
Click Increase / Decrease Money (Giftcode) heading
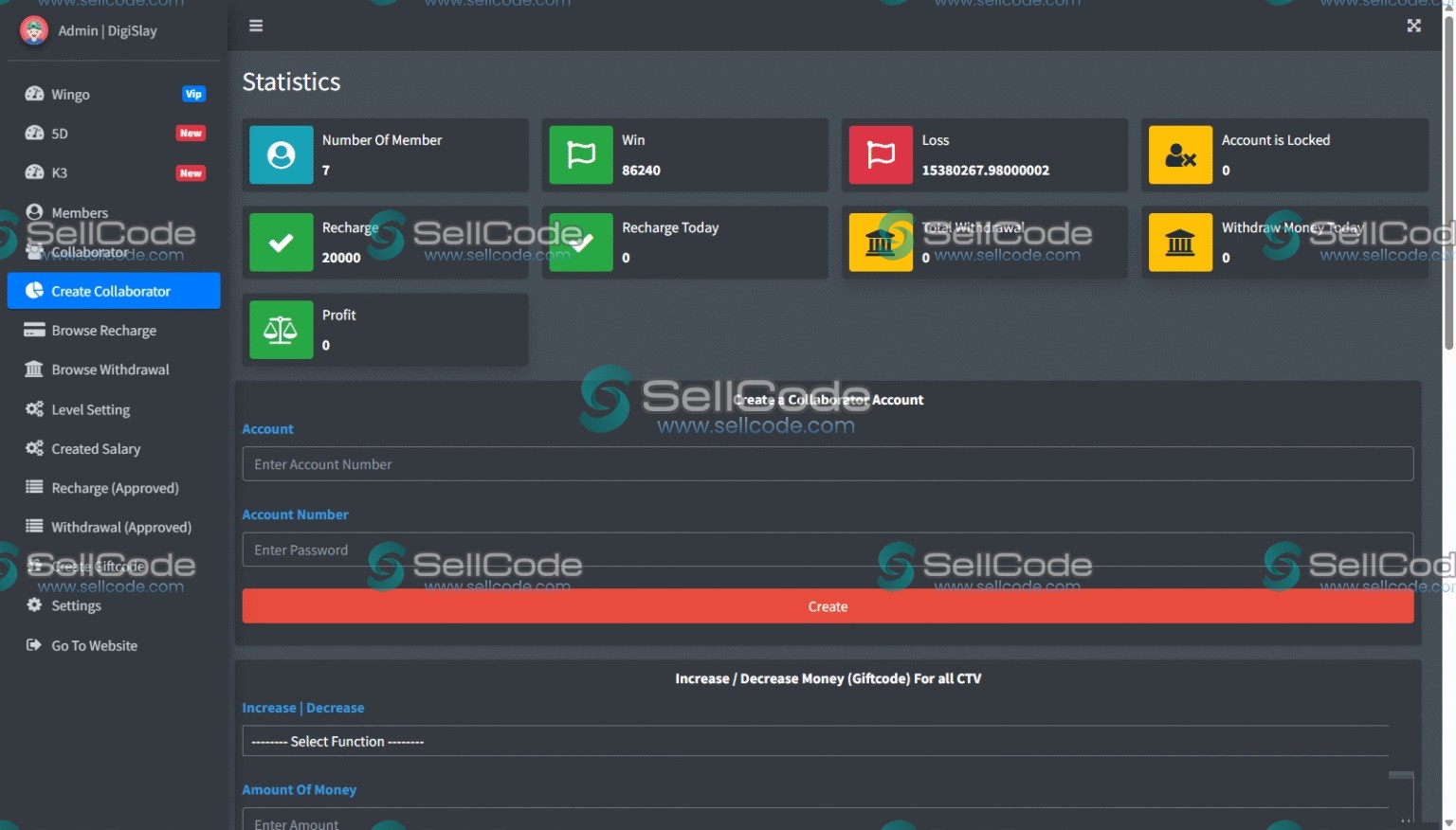pyautogui.click(x=828, y=678)
